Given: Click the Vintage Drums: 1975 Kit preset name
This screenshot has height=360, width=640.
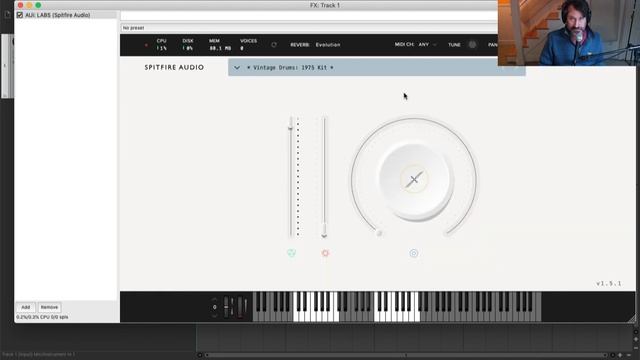Looking at the screenshot, I should pyautogui.click(x=290, y=67).
